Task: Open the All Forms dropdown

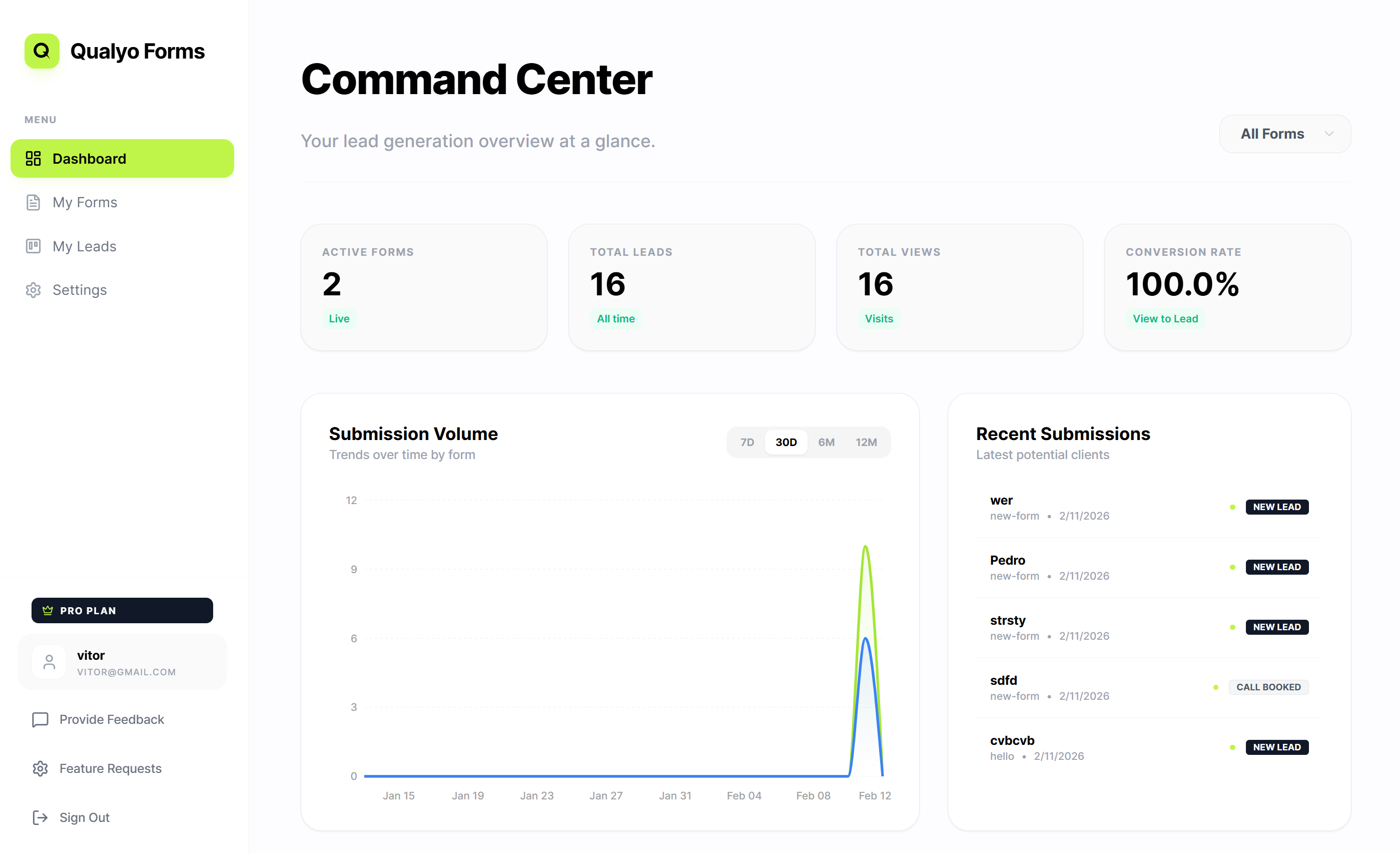Action: [x=1284, y=134]
